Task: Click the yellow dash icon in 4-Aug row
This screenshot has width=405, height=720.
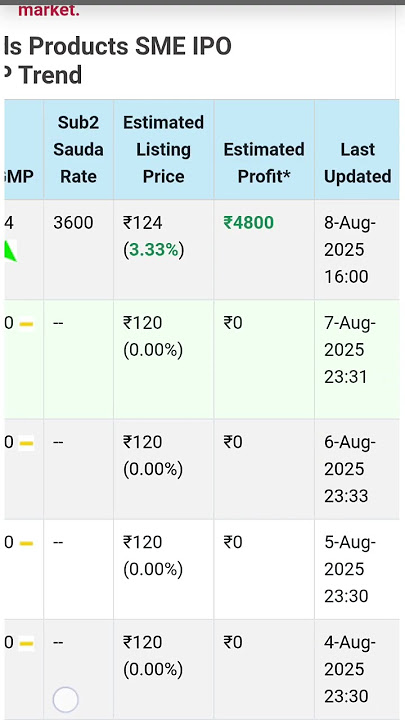Action: 26,643
